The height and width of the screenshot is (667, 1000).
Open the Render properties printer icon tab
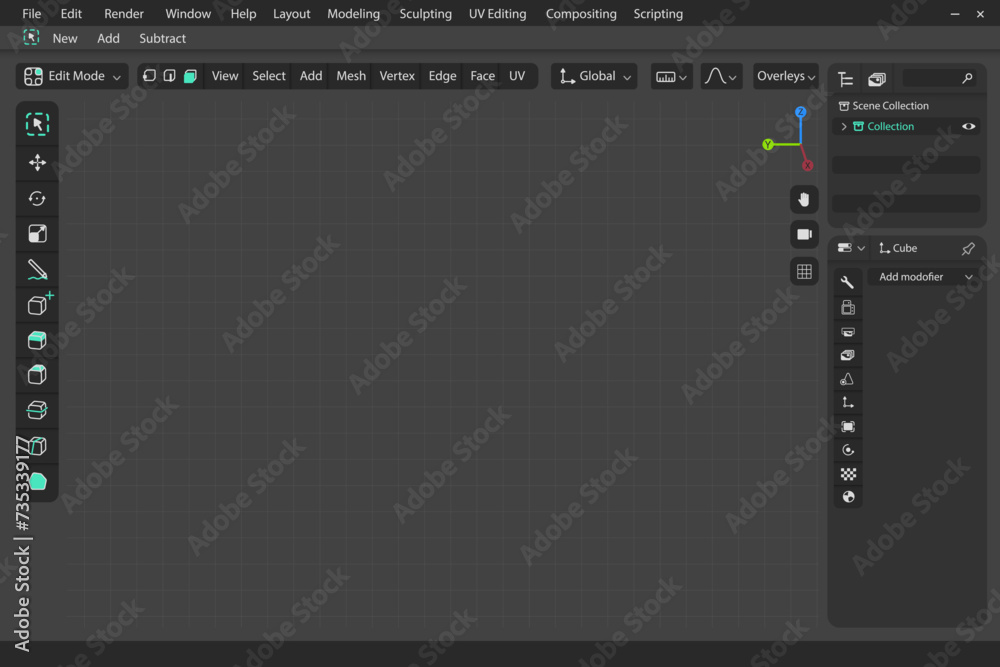tap(848, 308)
